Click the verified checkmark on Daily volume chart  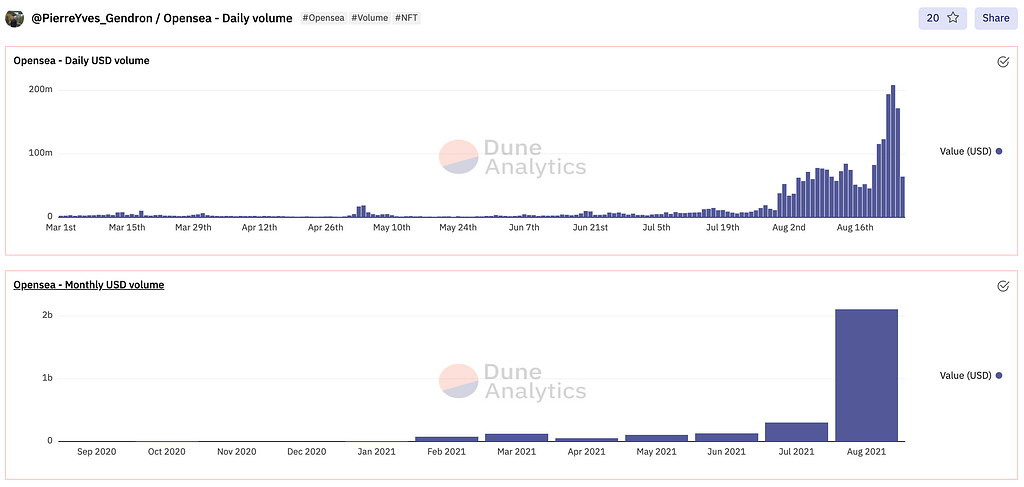pyautogui.click(x=1003, y=62)
